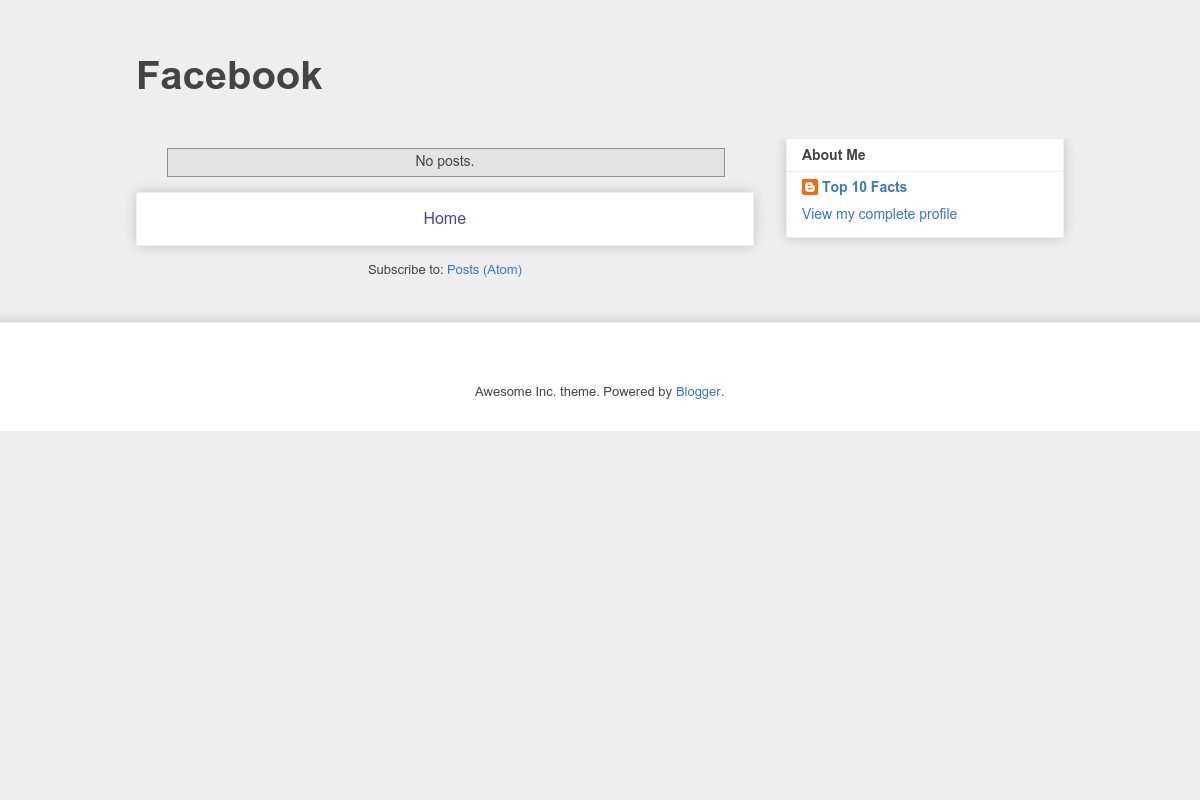
Task: Click View my complete profile
Action: (879, 214)
